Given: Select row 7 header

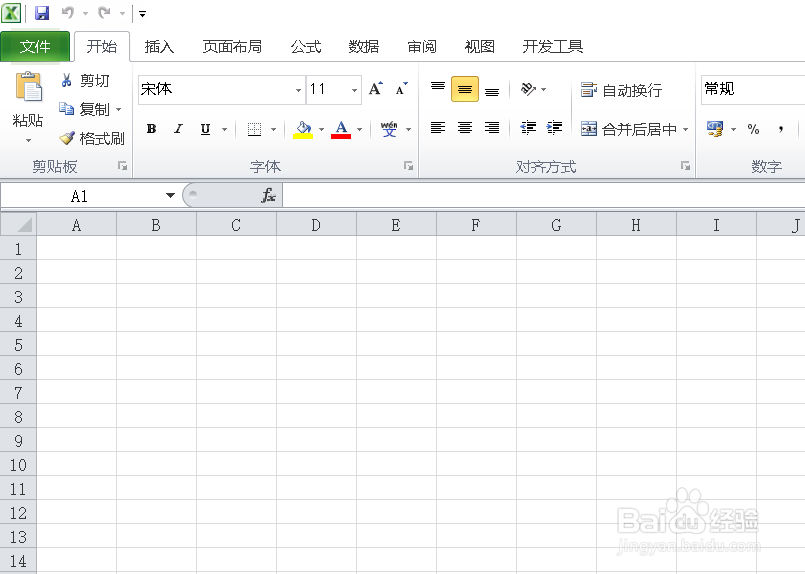Looking at the screenshot, I should (18, 393).
